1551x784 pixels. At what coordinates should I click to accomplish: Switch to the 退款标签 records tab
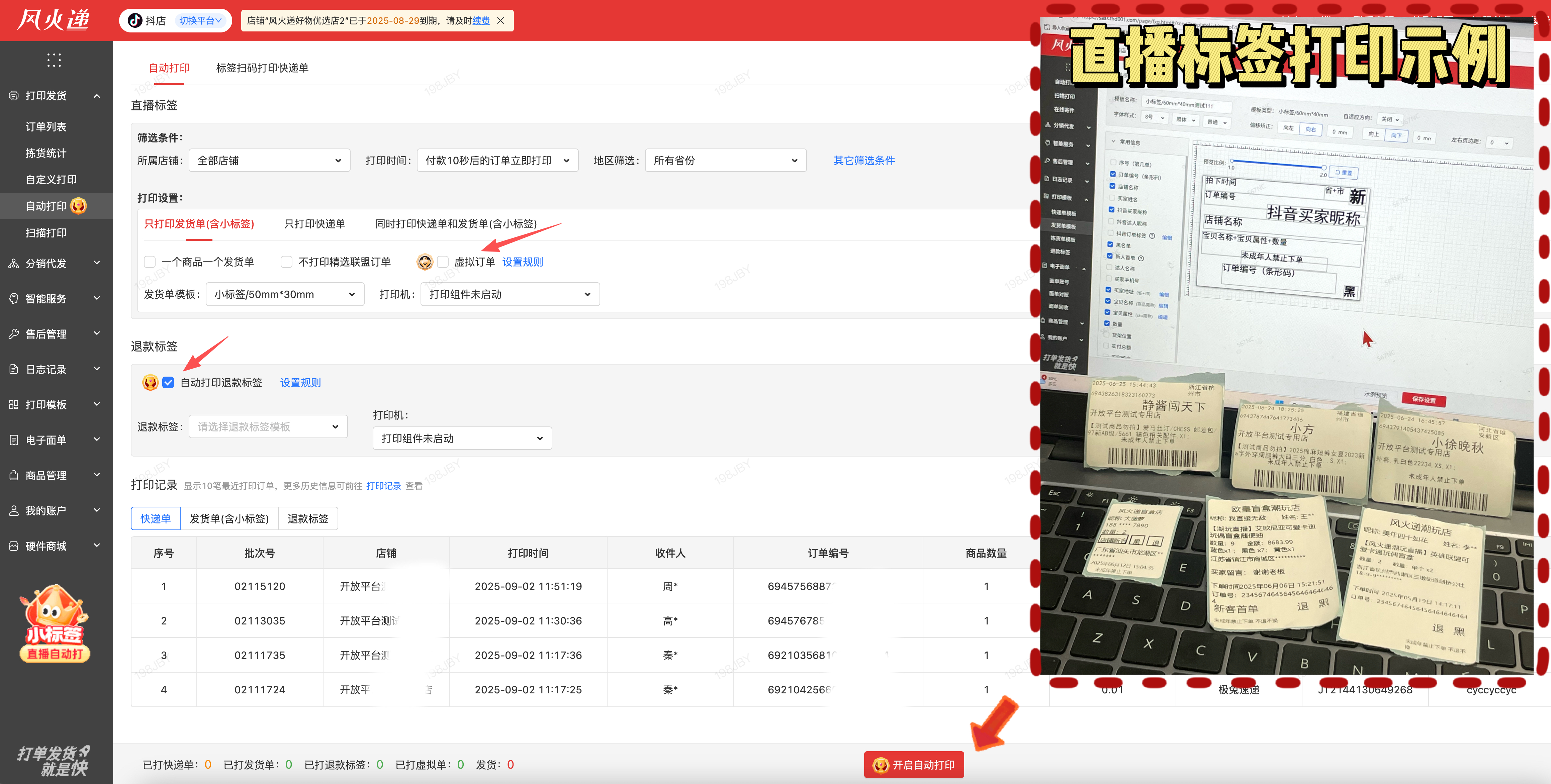click(308, 518)
